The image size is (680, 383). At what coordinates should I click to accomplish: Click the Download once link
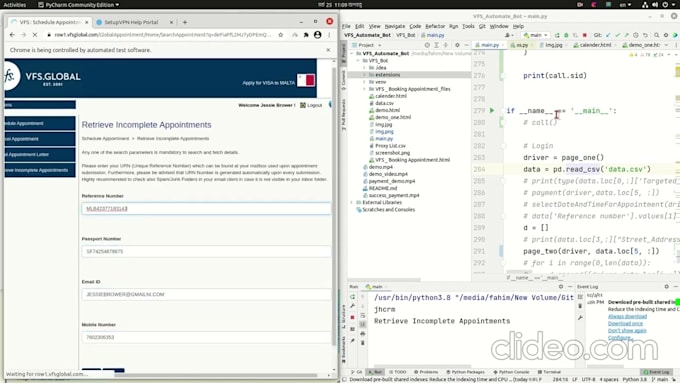pos(625,324)
